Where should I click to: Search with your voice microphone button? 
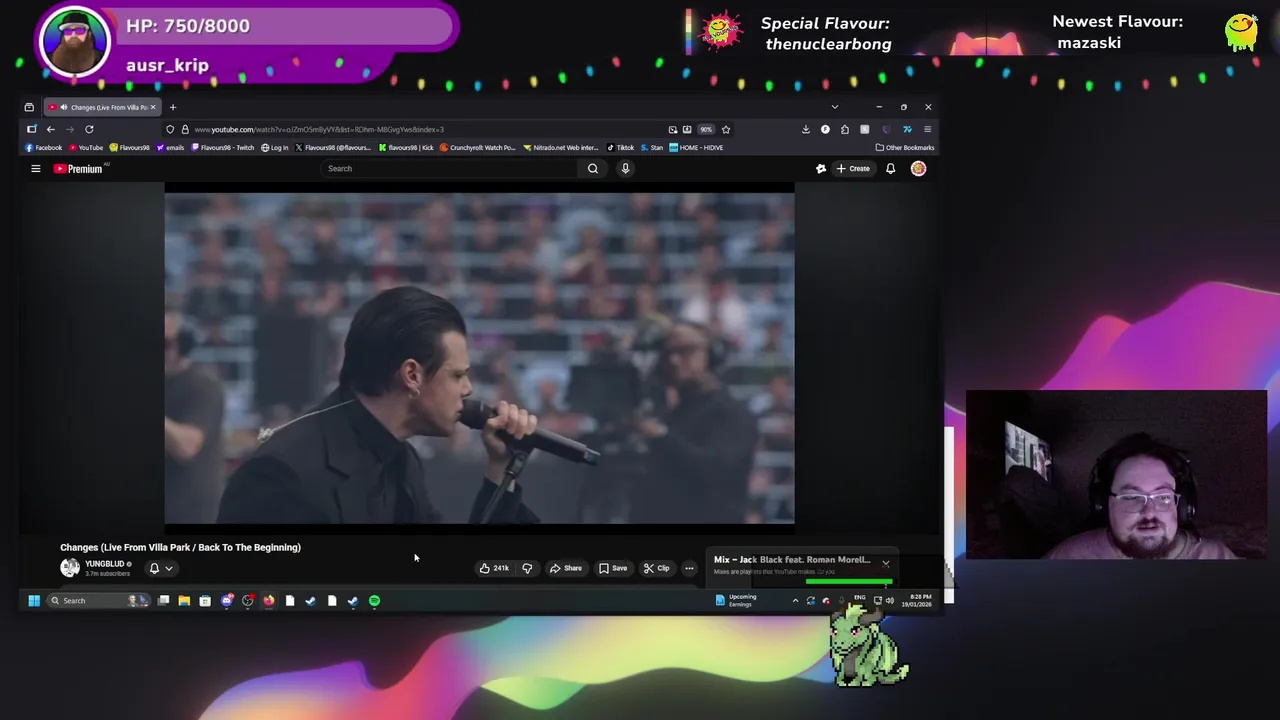(625, 169)
